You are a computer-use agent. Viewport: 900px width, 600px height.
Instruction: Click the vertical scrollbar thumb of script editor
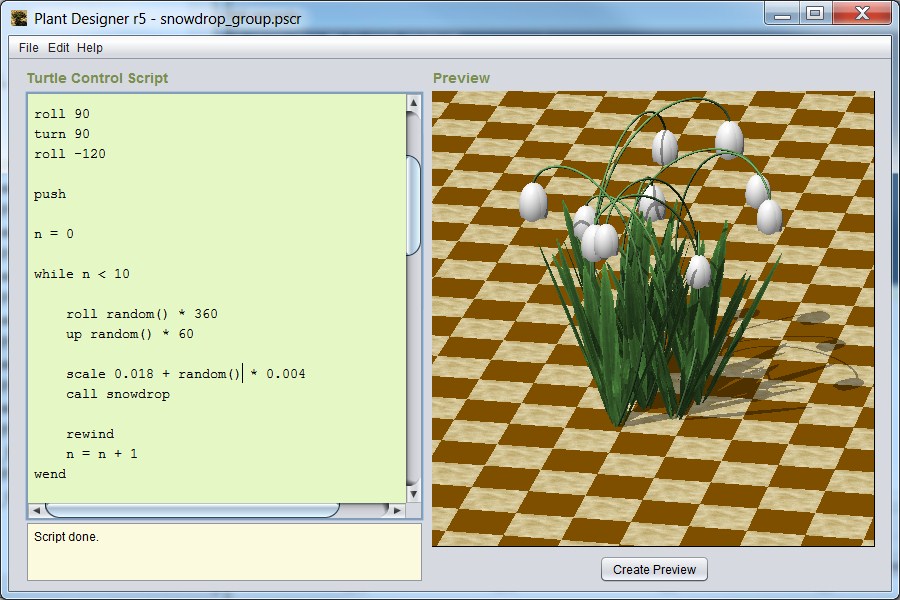coord(413,205)
